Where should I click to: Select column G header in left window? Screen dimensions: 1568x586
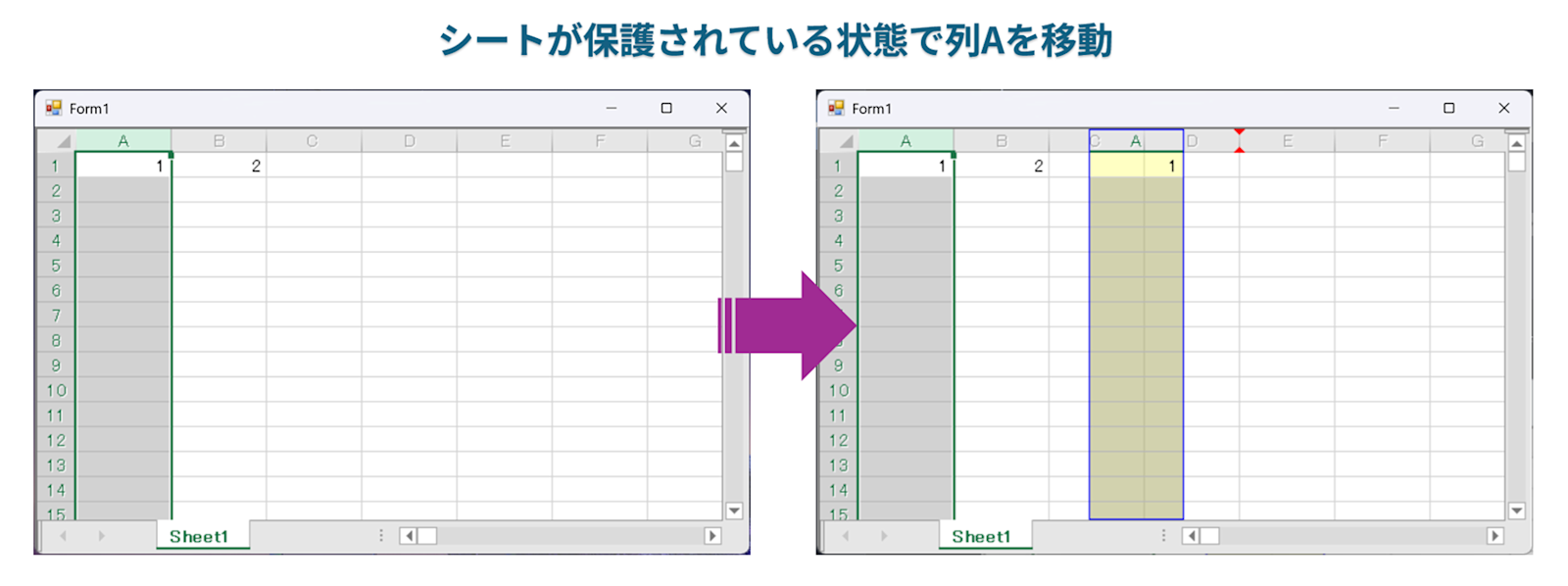[686, 141]
